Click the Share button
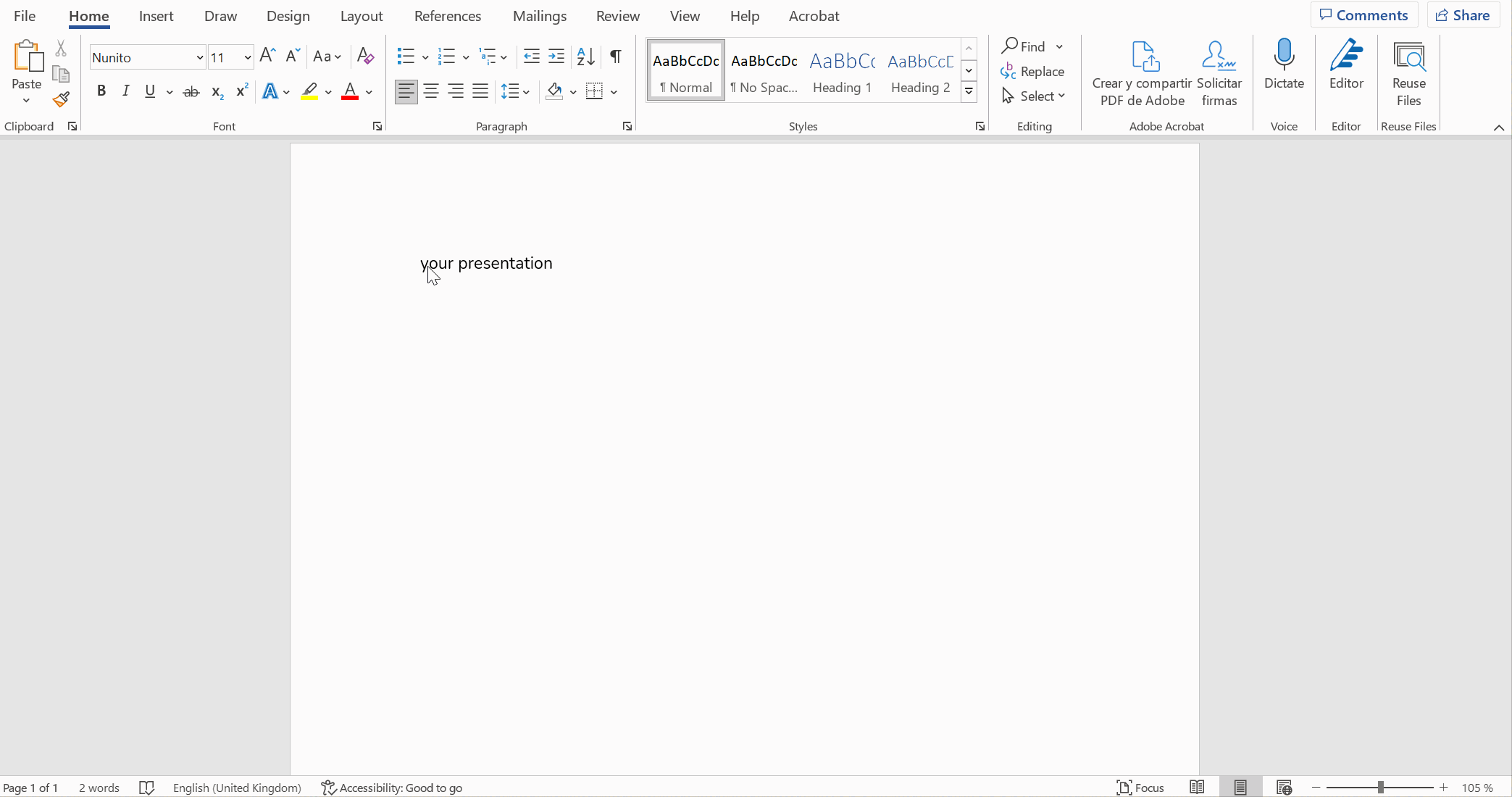 pyautogui.click(x=1463, y=15)
